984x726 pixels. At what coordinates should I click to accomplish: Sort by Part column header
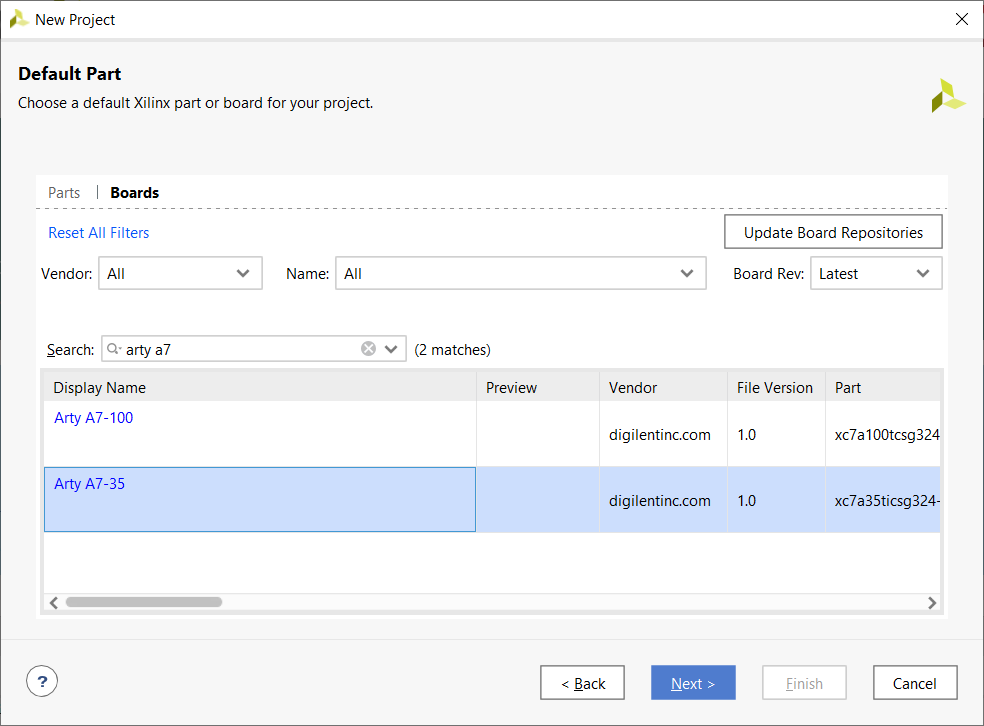coord(883,388)
